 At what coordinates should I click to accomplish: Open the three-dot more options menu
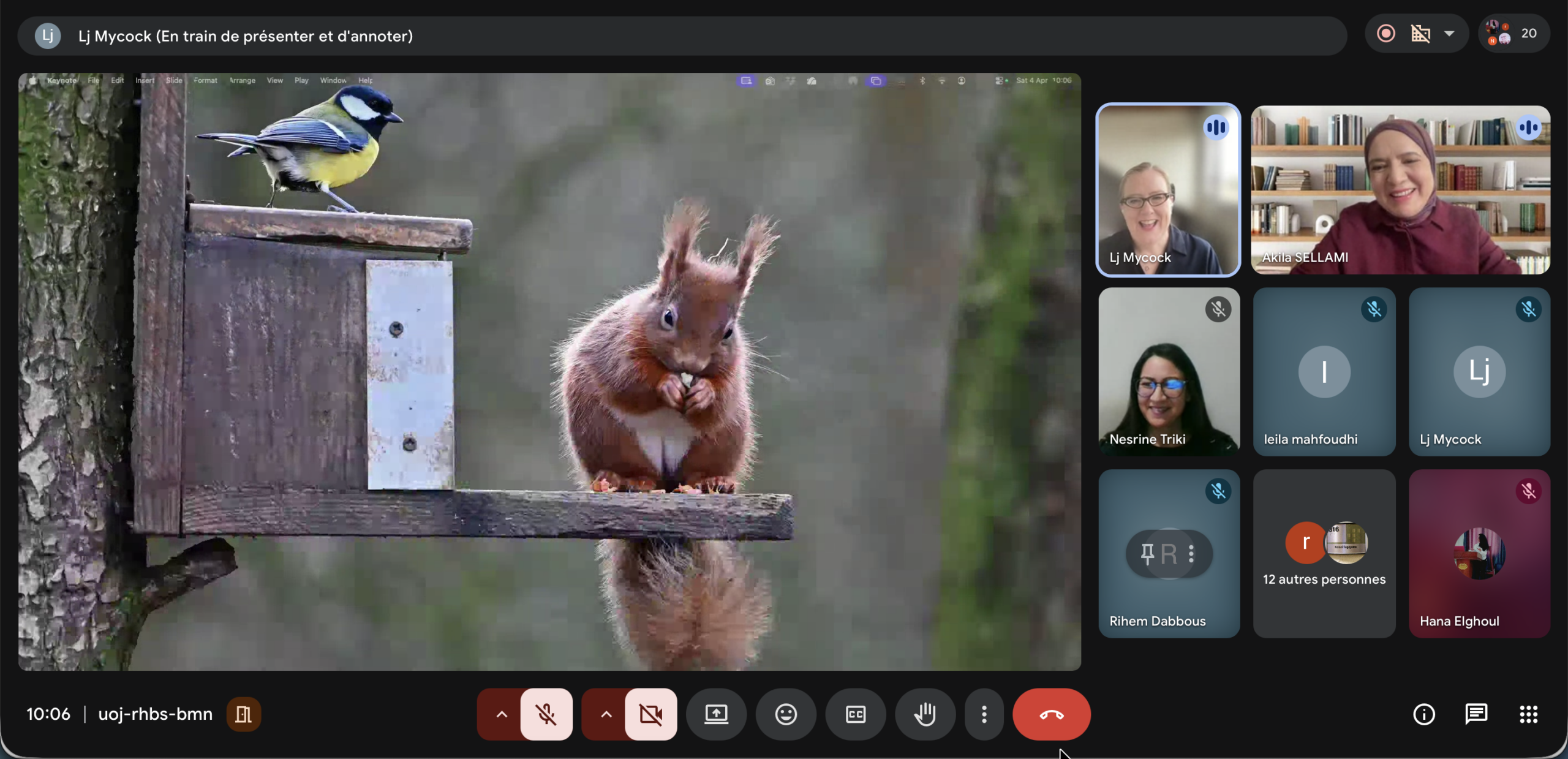tap(984, 714)
